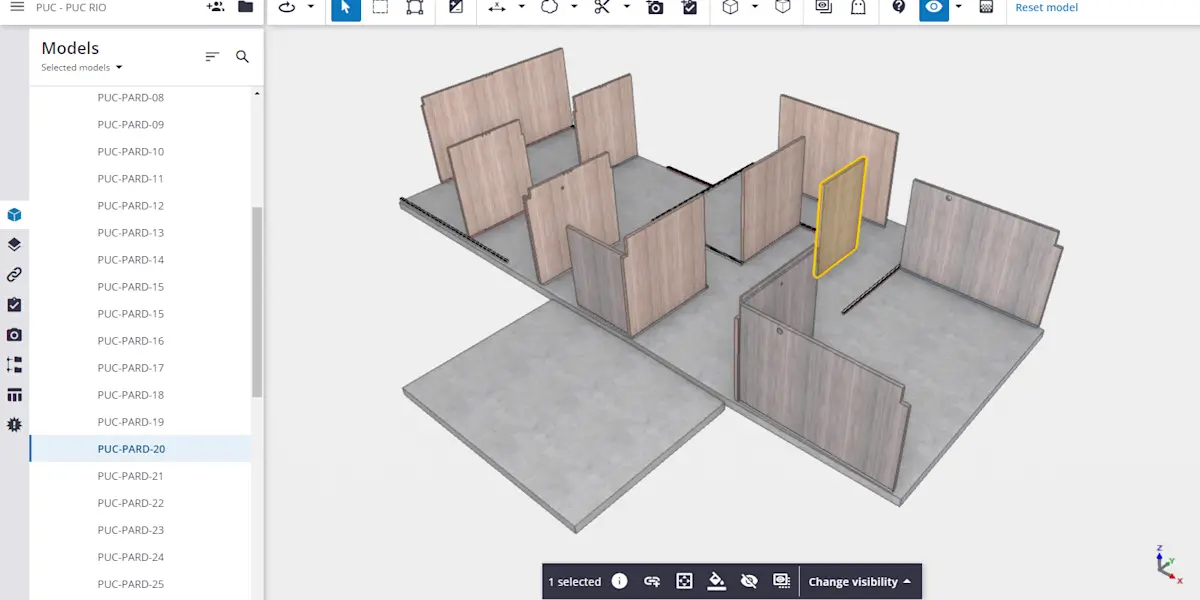Screen dimensions: 1200x600
Task: Select PUC-PARD-12 in the models list
Action: click(131, 206)
